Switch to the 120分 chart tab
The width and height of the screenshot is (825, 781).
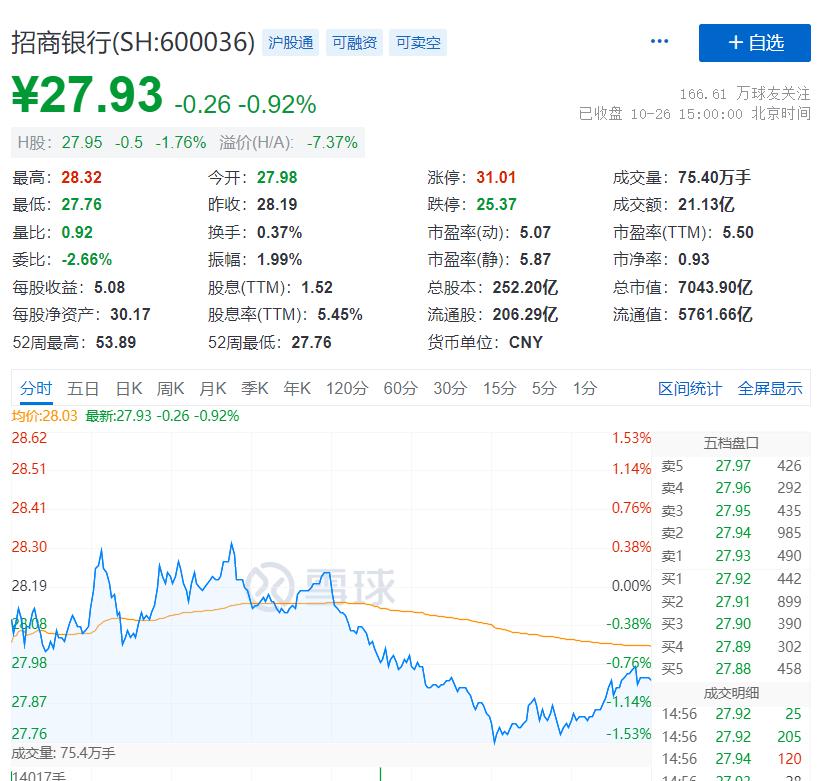pyautogui.click(x=346, y=388)
